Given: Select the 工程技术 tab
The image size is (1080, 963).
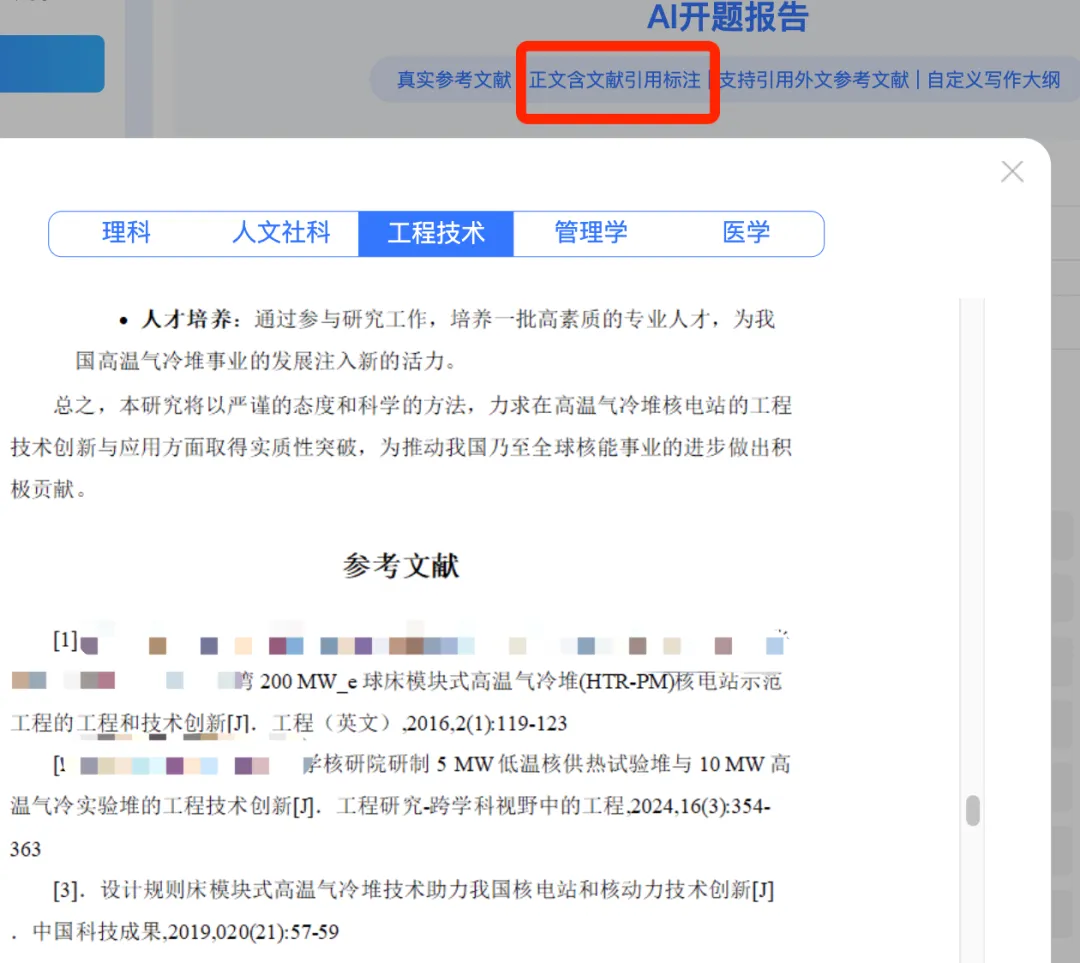Looking at the screenshot, I should (x=436, y=234).
